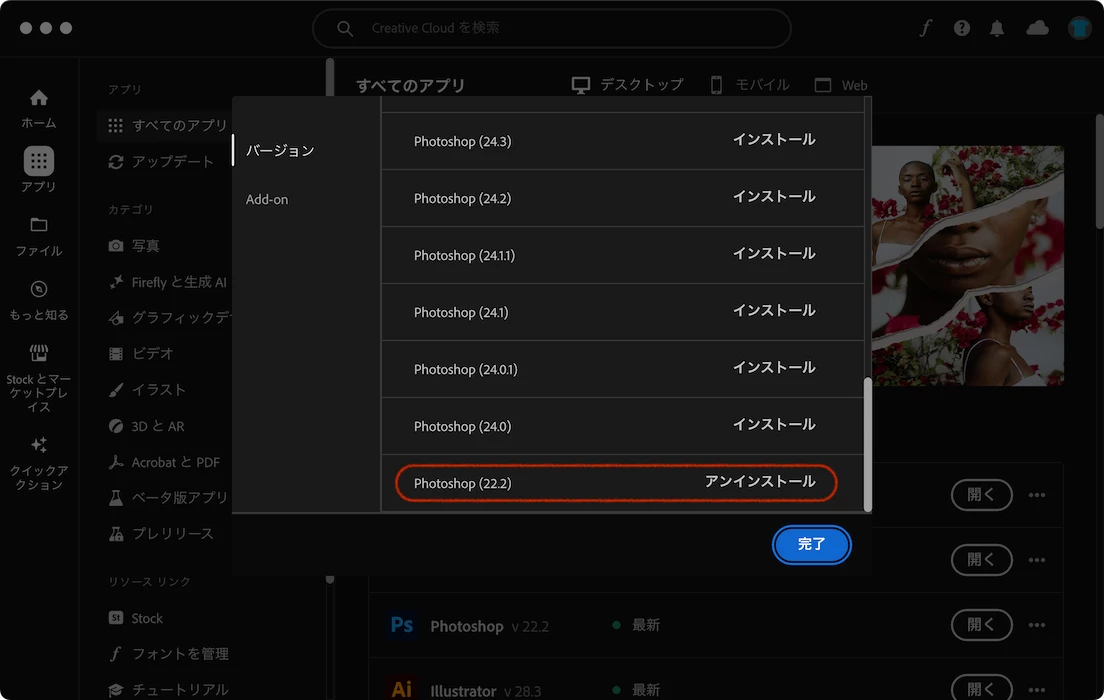Install Photoshop (24.1)
The width and height of the screenshot is (1104, 700).
click(774, 311)
